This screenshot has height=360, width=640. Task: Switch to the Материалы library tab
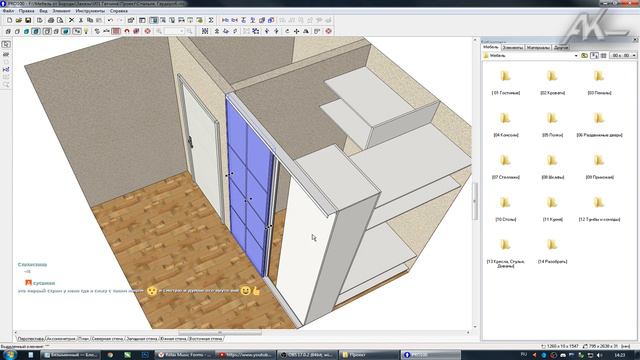[x=538, y=47]
